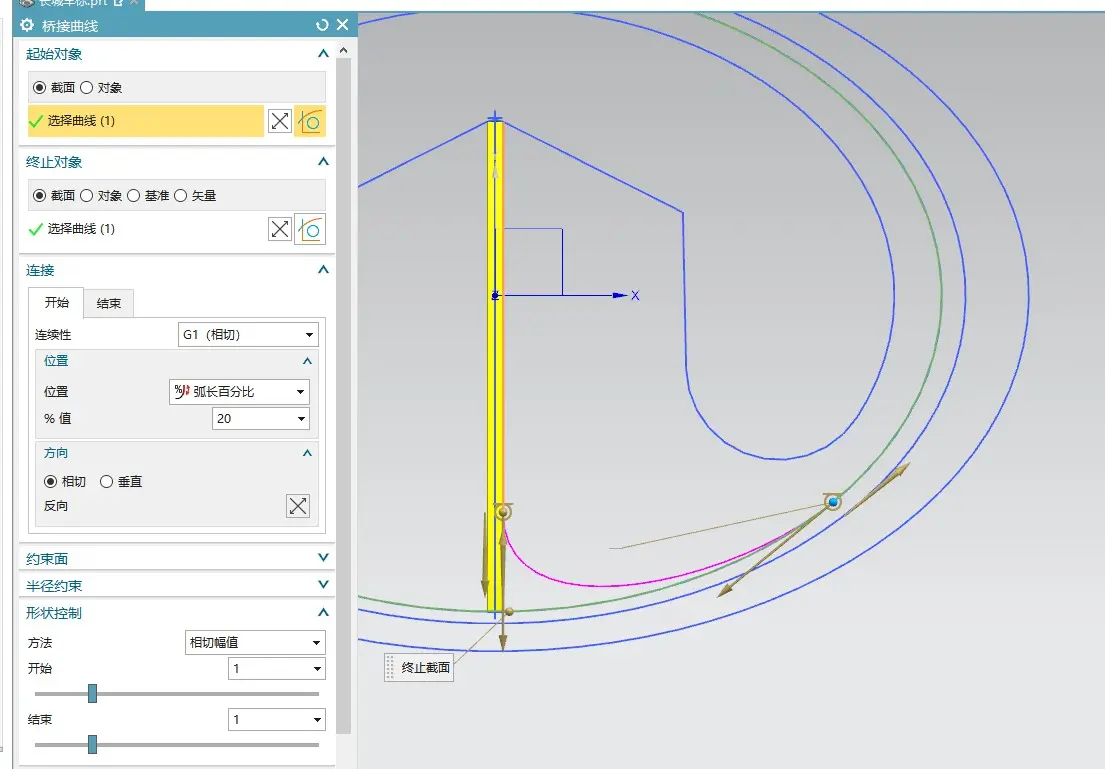The height and width of the screenshot is (769, 1105).
Task: Click the % 值 label
Action: click(57, 419)
